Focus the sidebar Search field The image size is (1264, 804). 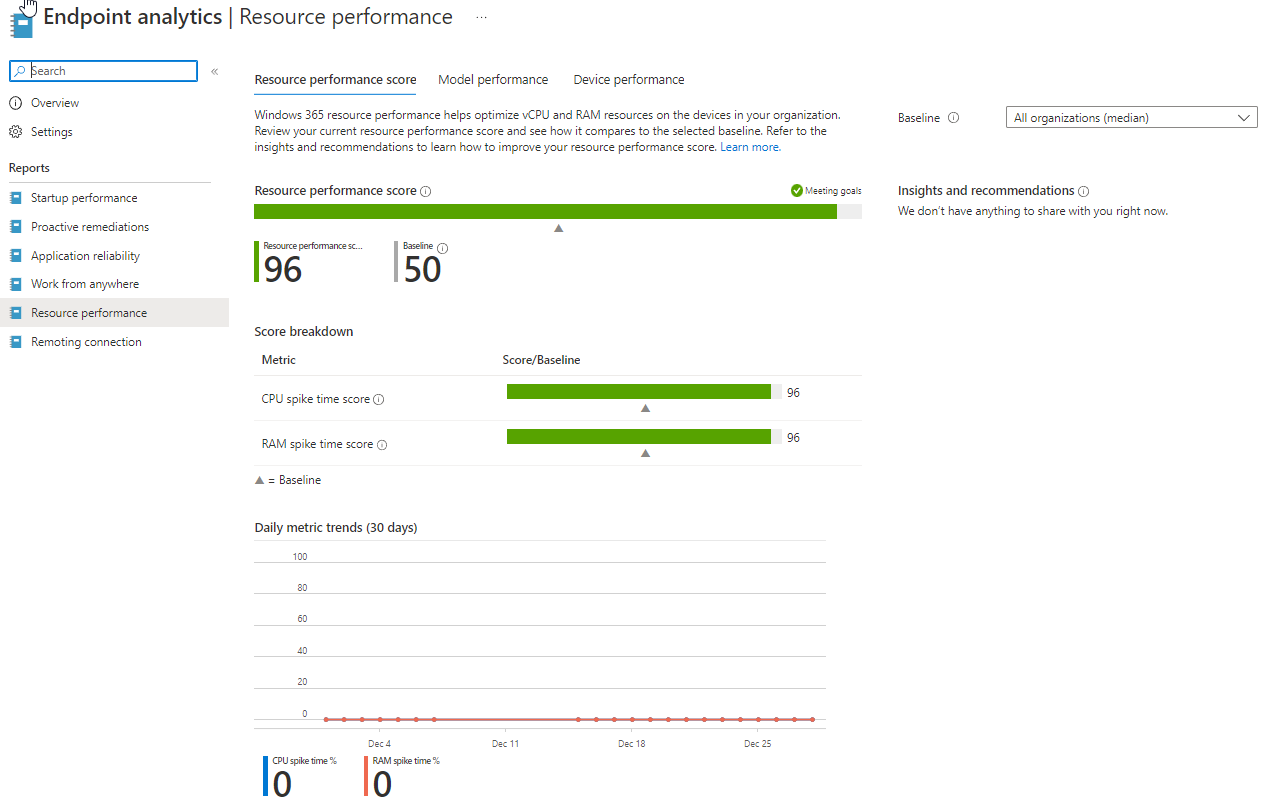pyautogui.click(x=104, y=71)
